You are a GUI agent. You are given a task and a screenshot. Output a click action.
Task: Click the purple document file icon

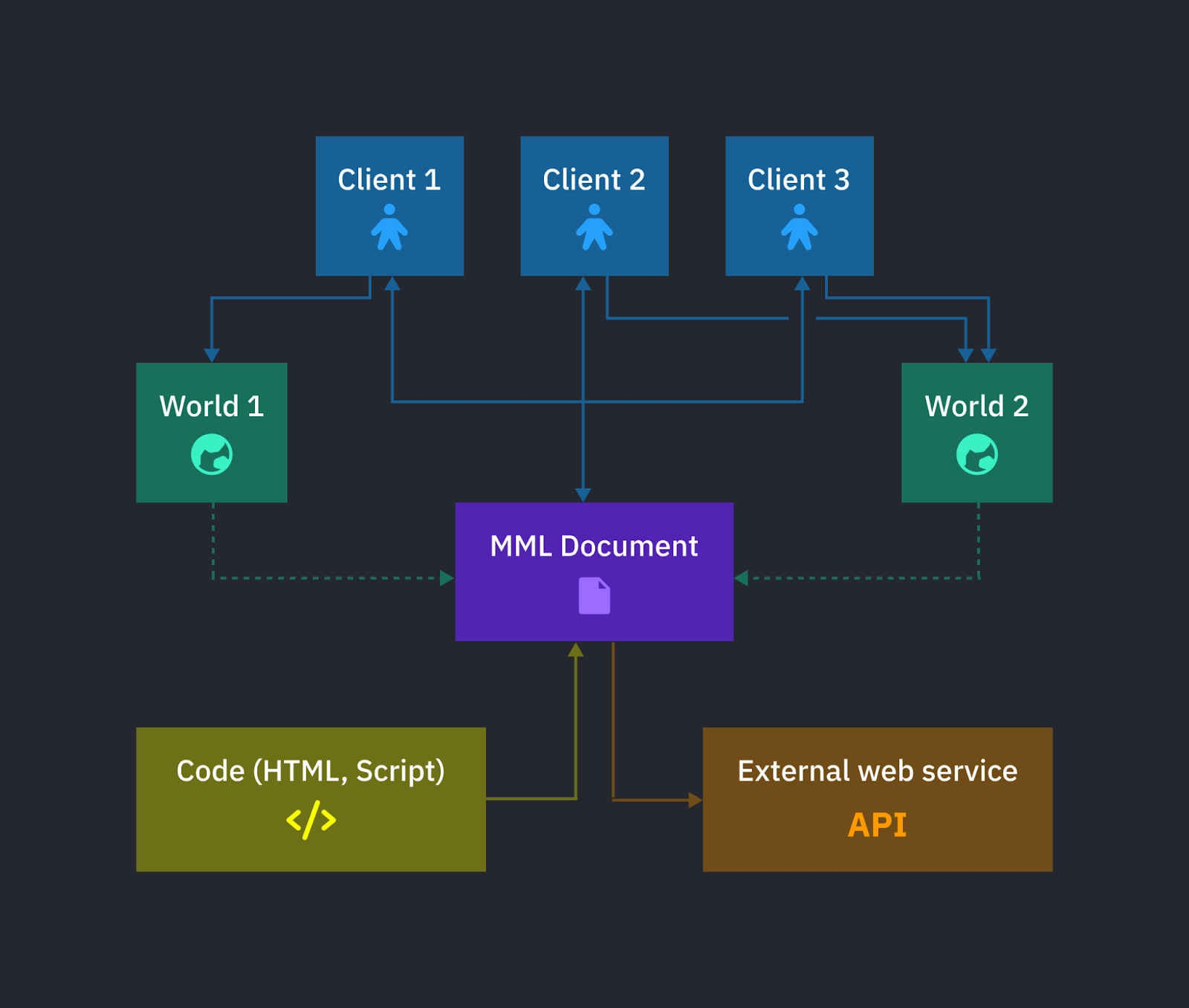[x=594, y=596]
